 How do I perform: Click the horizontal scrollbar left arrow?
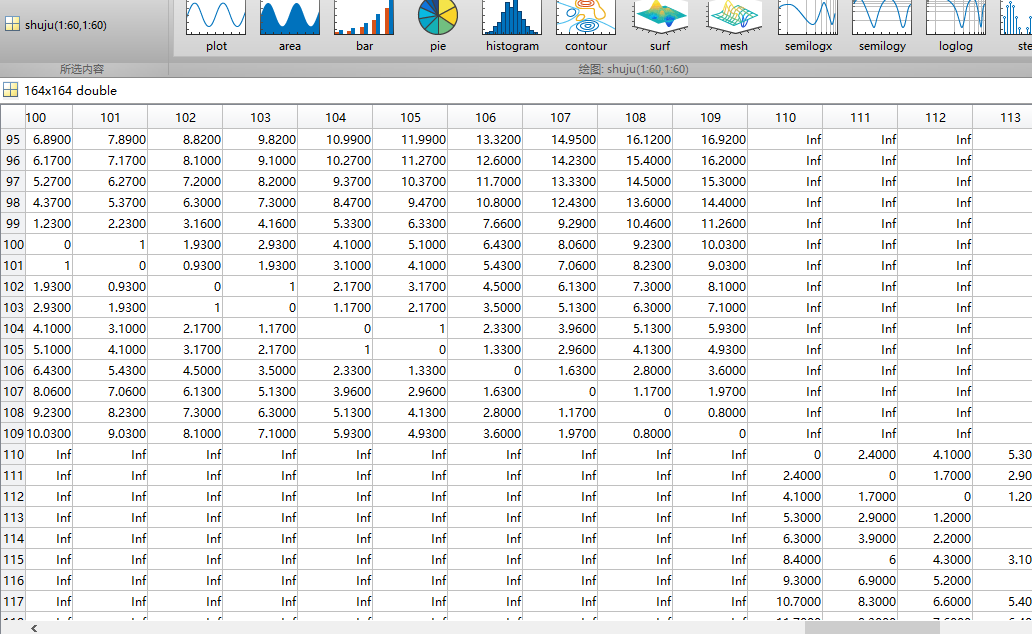(37, 627)
